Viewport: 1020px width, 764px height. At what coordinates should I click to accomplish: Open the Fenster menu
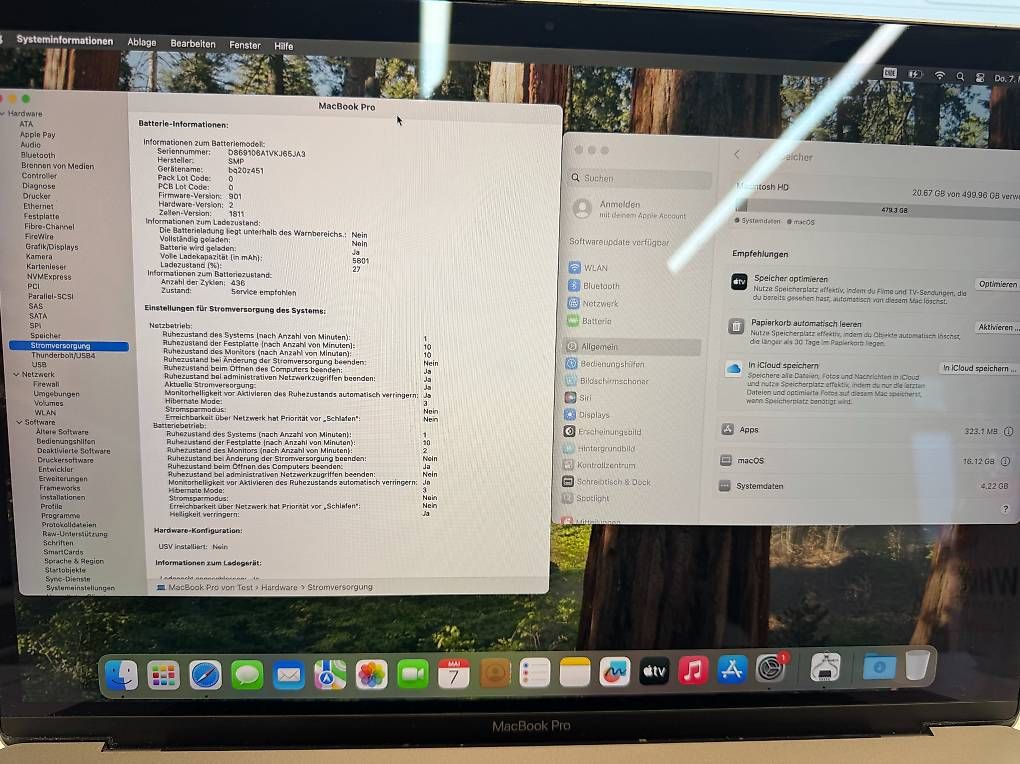coord(245,45)
